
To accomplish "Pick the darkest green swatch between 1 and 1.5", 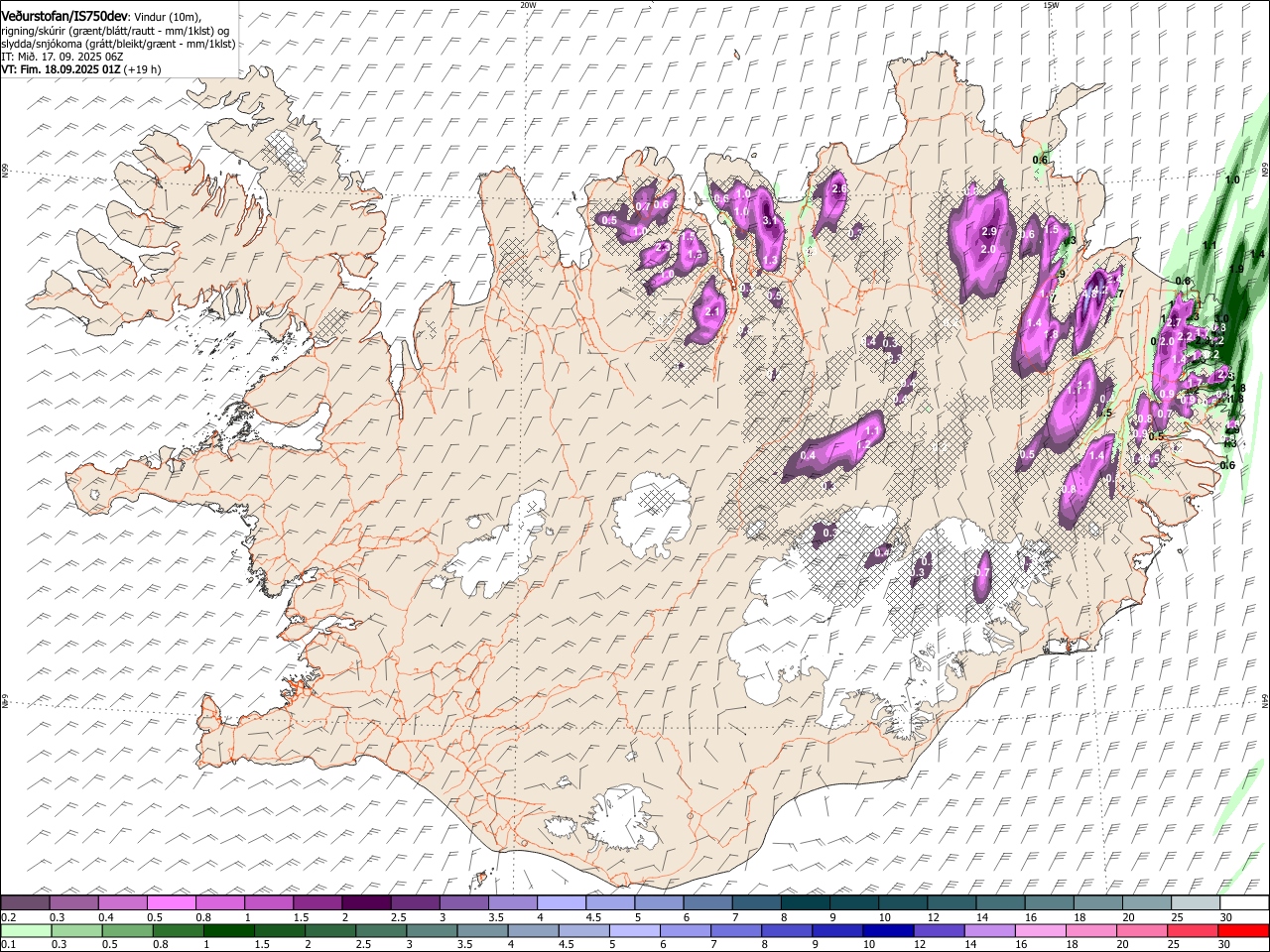I will click(x=228, y=930).
